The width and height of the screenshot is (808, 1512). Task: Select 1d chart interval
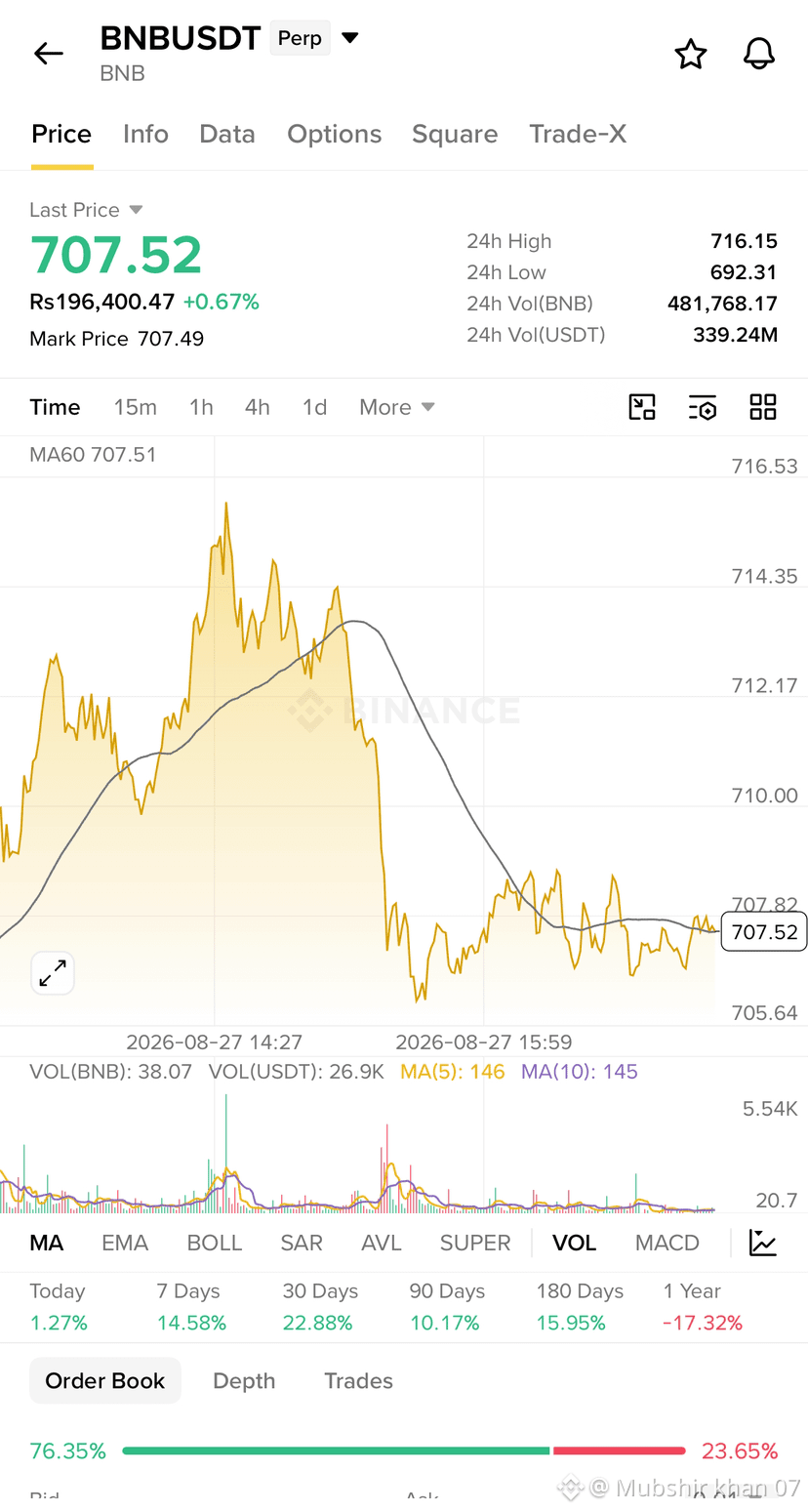point(314,407)
